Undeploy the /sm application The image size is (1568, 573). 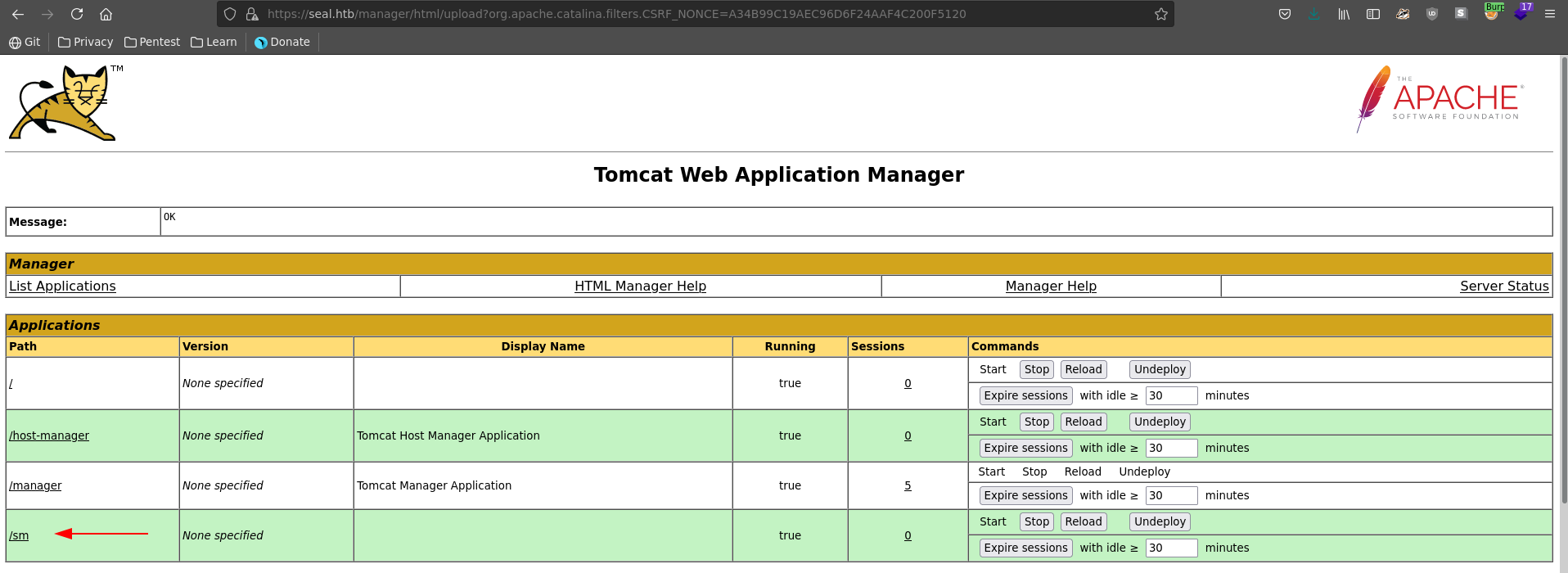[1159, 521]
